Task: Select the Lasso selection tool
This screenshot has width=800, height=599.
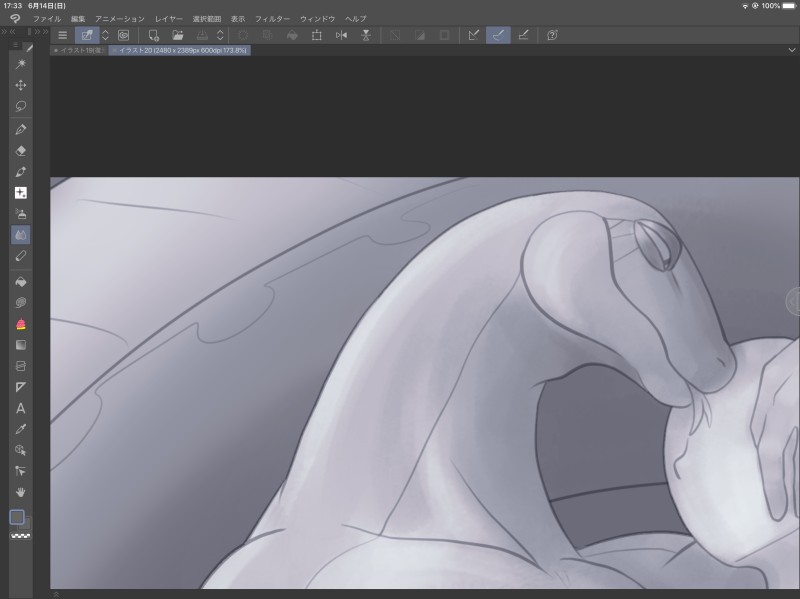Action: click(x=21, y=106)
